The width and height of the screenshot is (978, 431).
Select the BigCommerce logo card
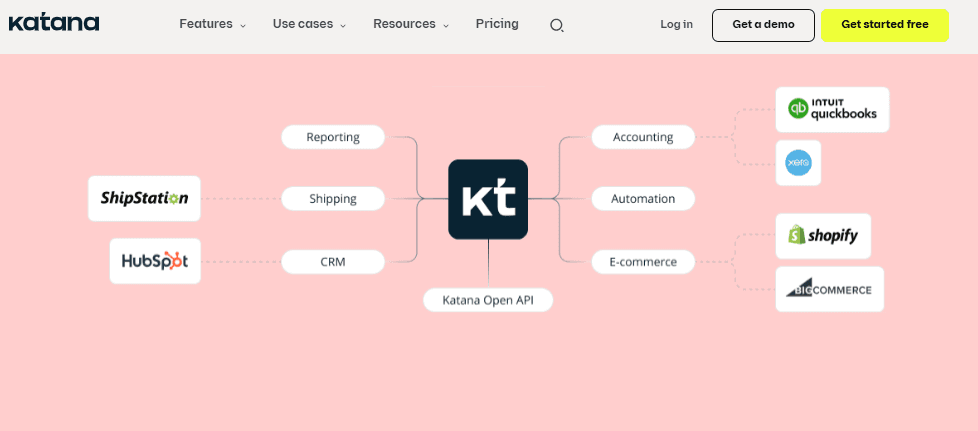pos(829,289)
